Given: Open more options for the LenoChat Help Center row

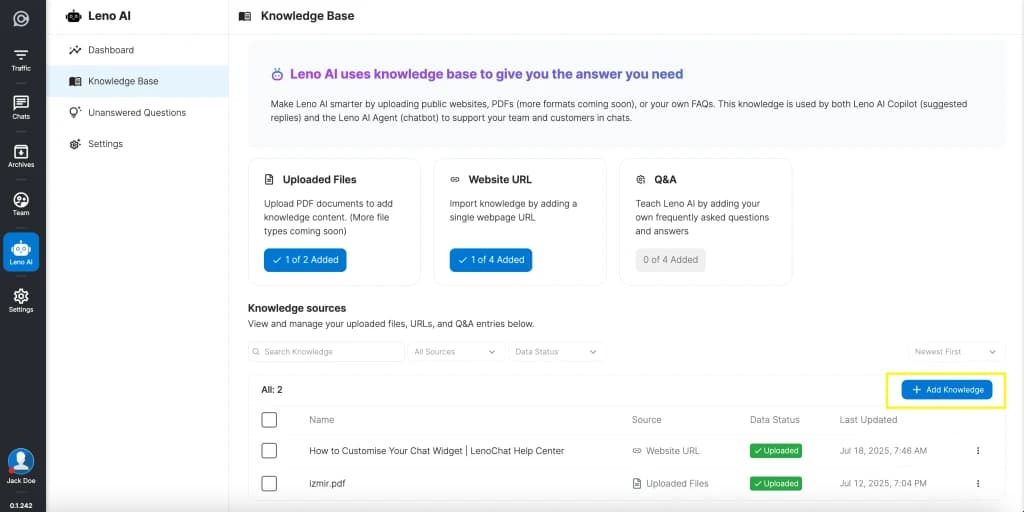Looking at the screenshot, I should [978, 451].
